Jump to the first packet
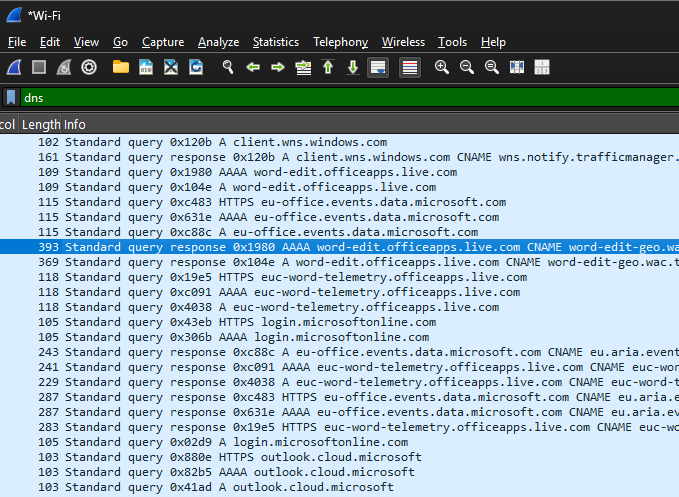679x497 pixels. coord(328,67)
